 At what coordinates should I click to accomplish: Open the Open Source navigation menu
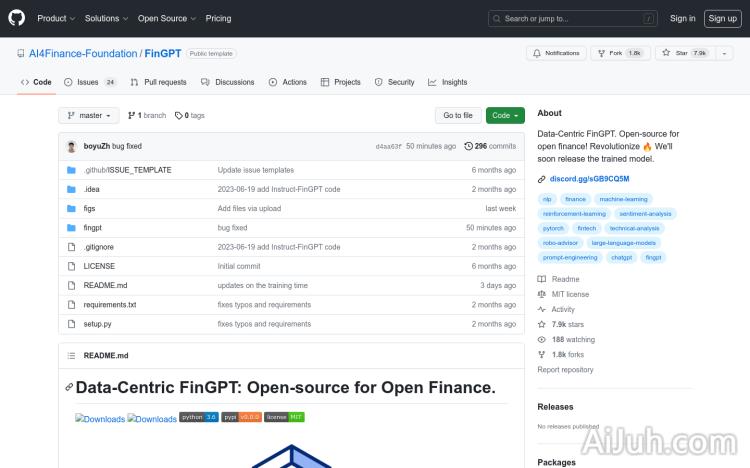(165, 18)
